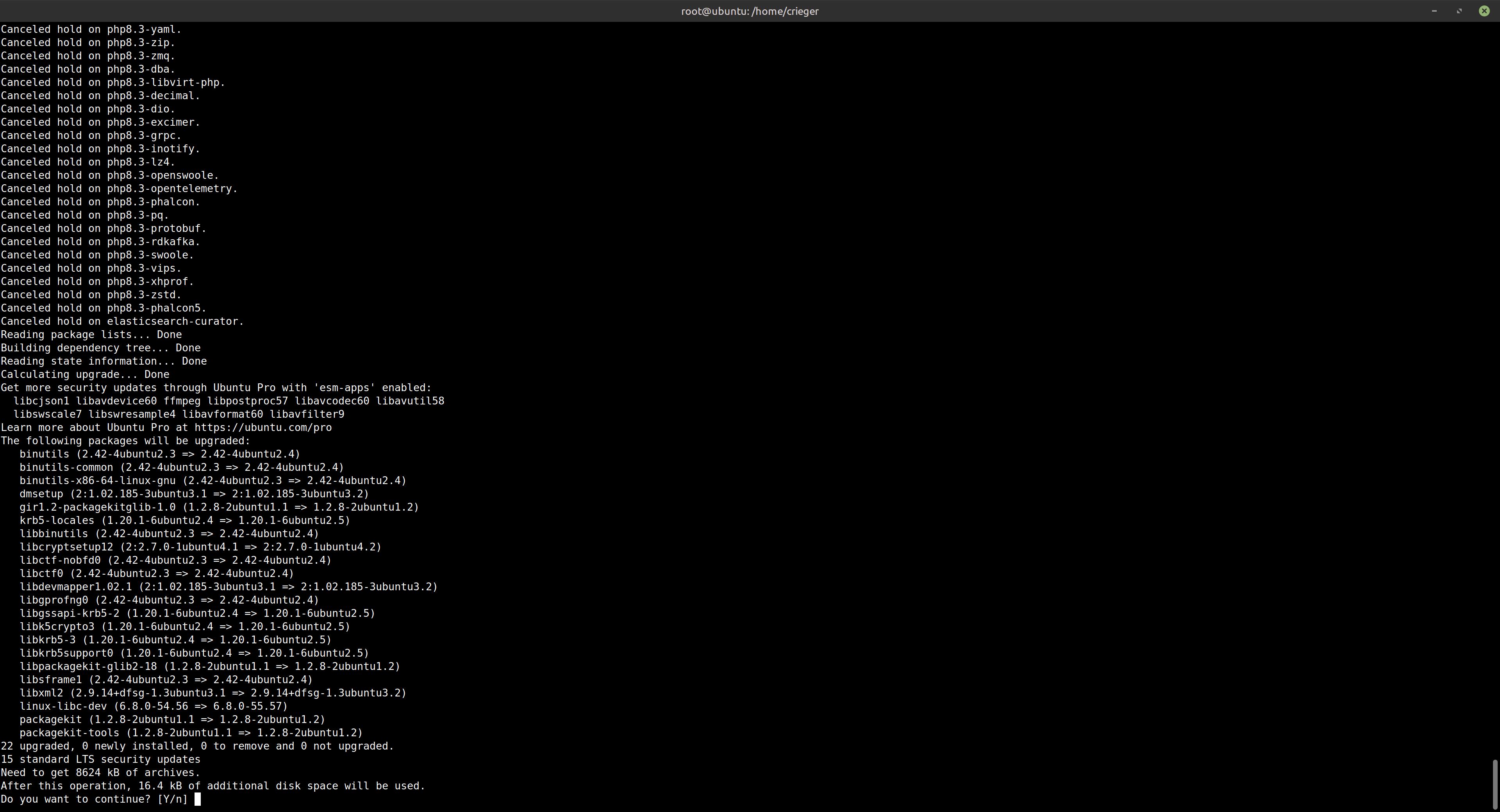
Task: Click 'Canceled hold on php8.3-swoole.' line
Action: [x=97, y=255]
